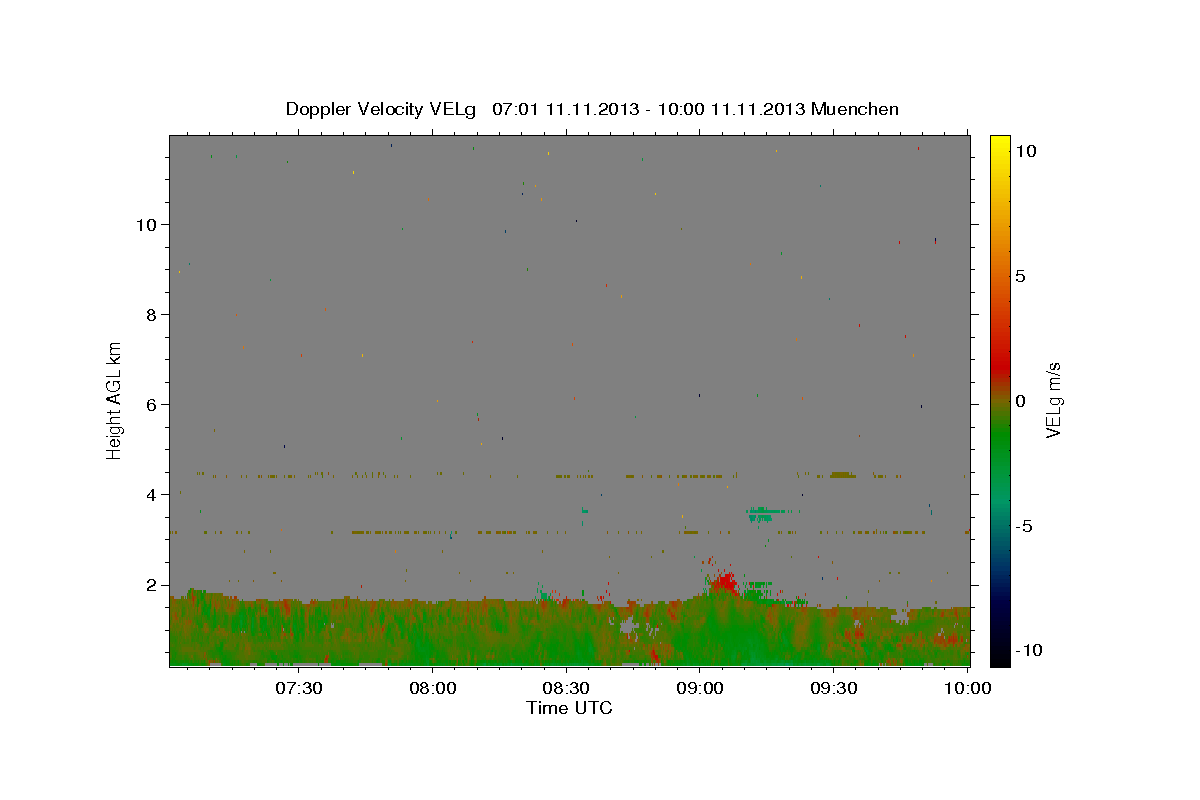Click the height axis label 2
This screenshot has width=1200, height=800.
(x=153, y=585)
